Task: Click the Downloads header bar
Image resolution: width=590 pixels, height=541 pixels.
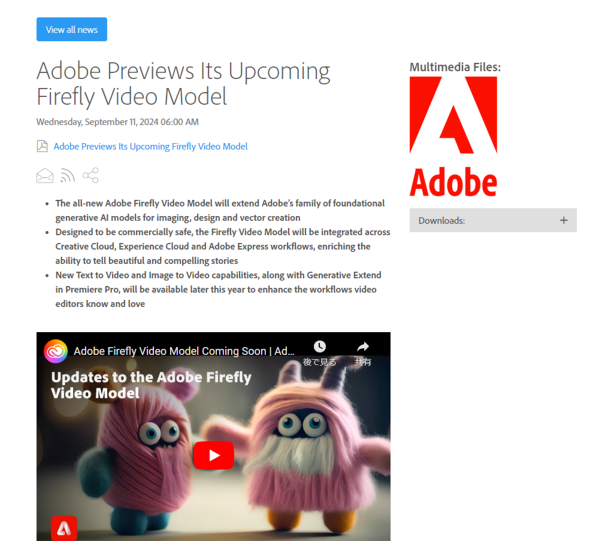Action: 493,220
